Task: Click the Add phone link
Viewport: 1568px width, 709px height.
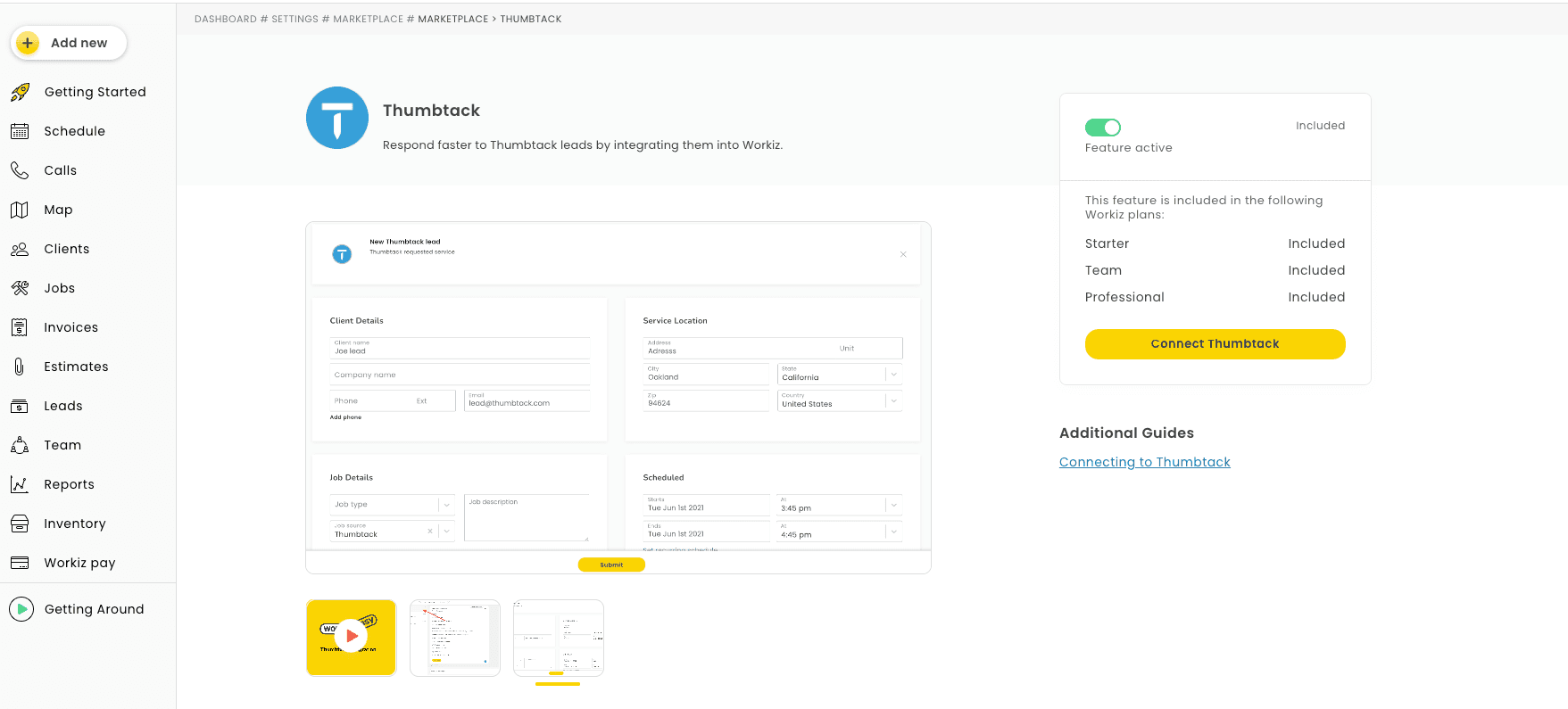Action: [345, 417]
